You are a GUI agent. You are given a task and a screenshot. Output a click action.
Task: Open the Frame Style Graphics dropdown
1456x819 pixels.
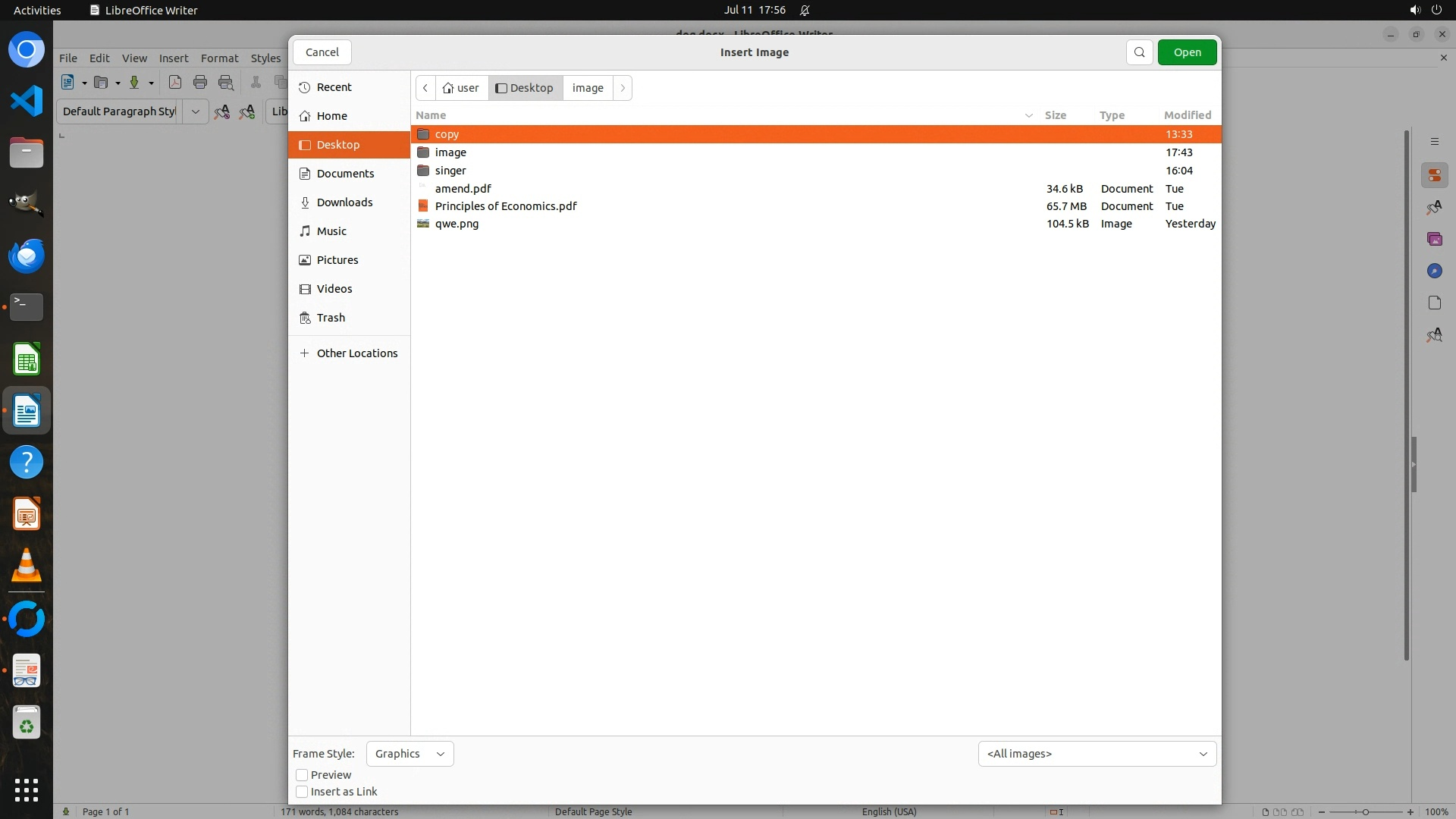click(409, 754)
